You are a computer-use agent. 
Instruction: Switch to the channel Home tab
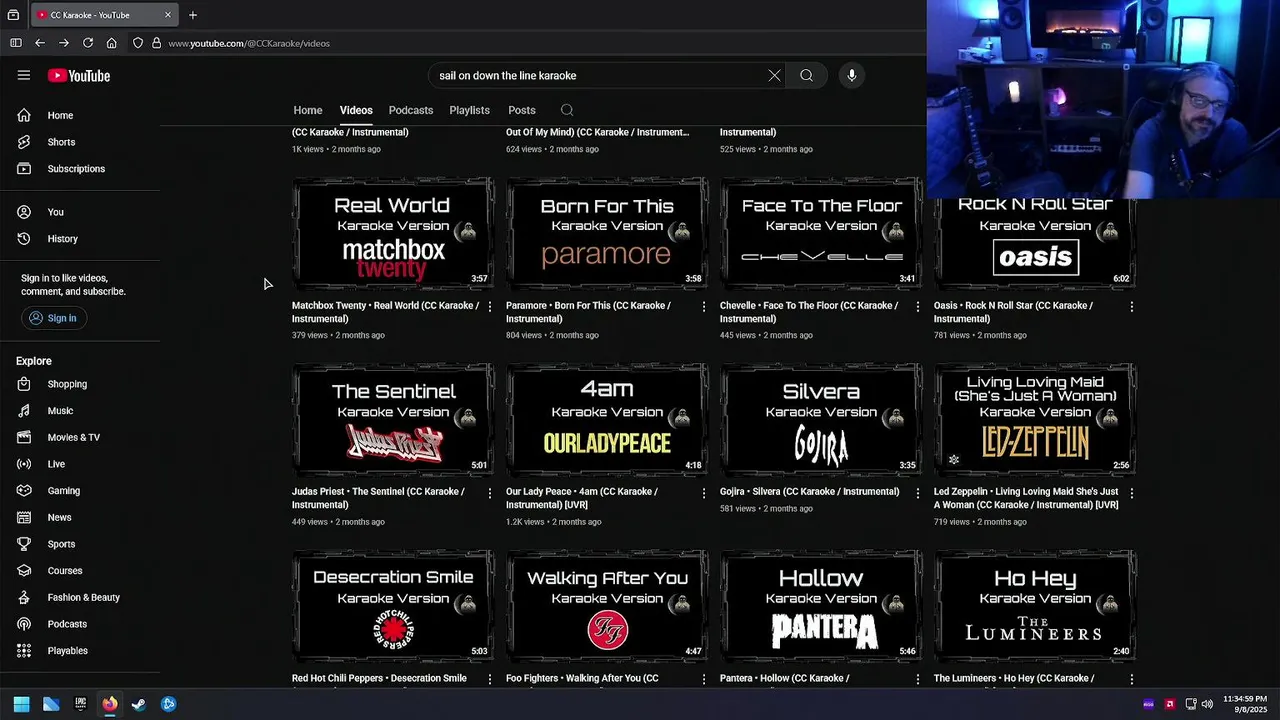click(308, 110)
